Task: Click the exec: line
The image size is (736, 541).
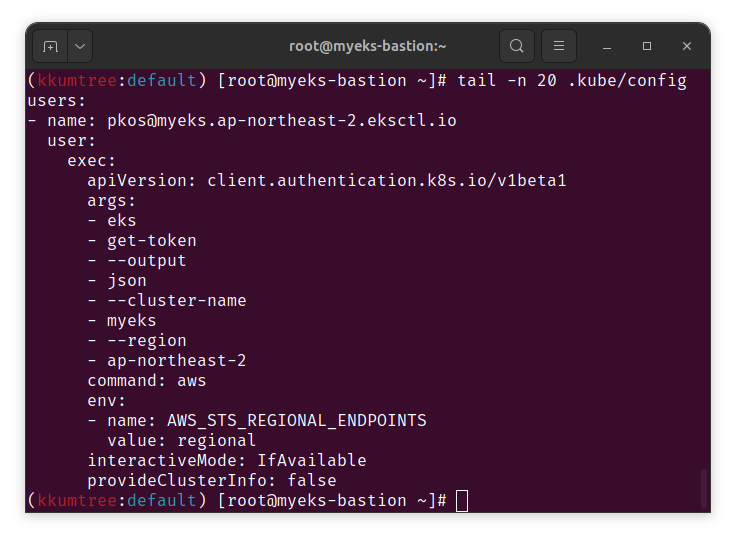Action: [92, 161]
